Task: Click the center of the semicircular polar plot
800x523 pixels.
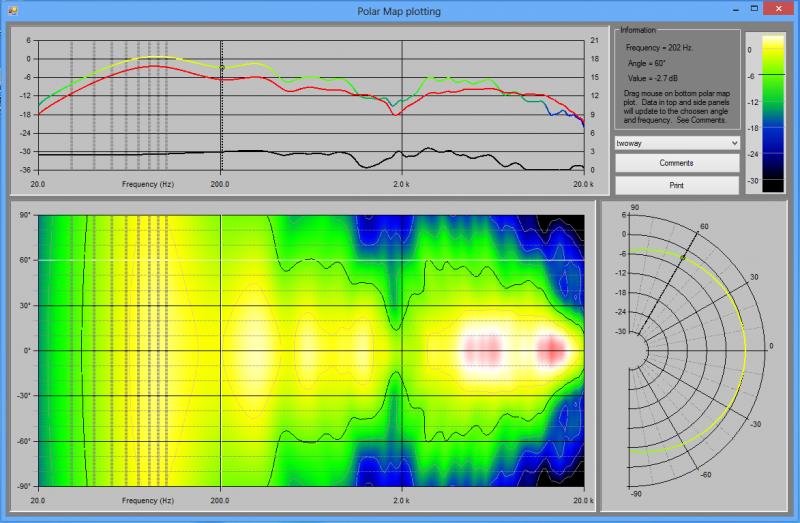Action: tap(628, 347)
